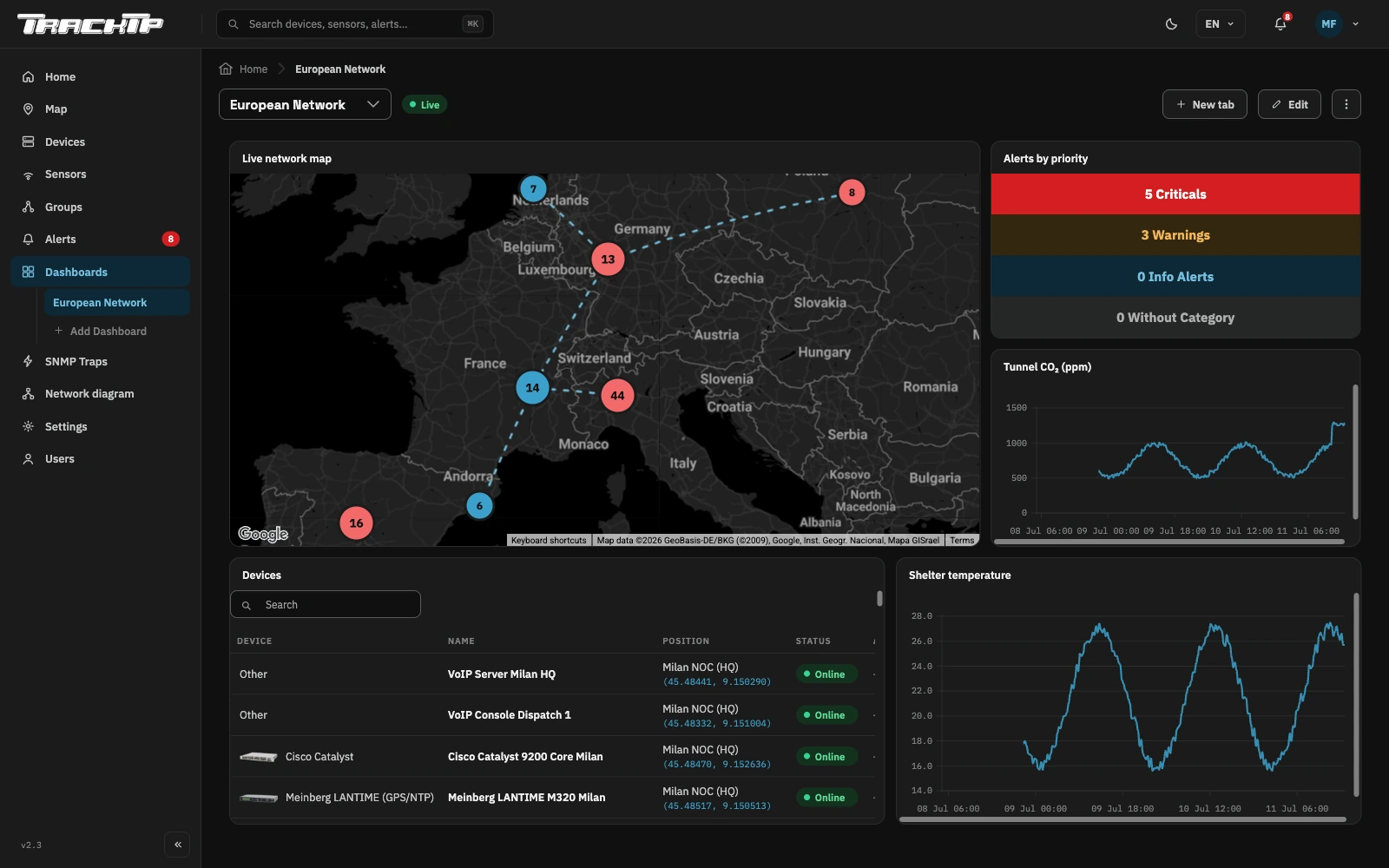Click the Settings gear icon
Screen dimensions: 1389x868
click(28, 426)
